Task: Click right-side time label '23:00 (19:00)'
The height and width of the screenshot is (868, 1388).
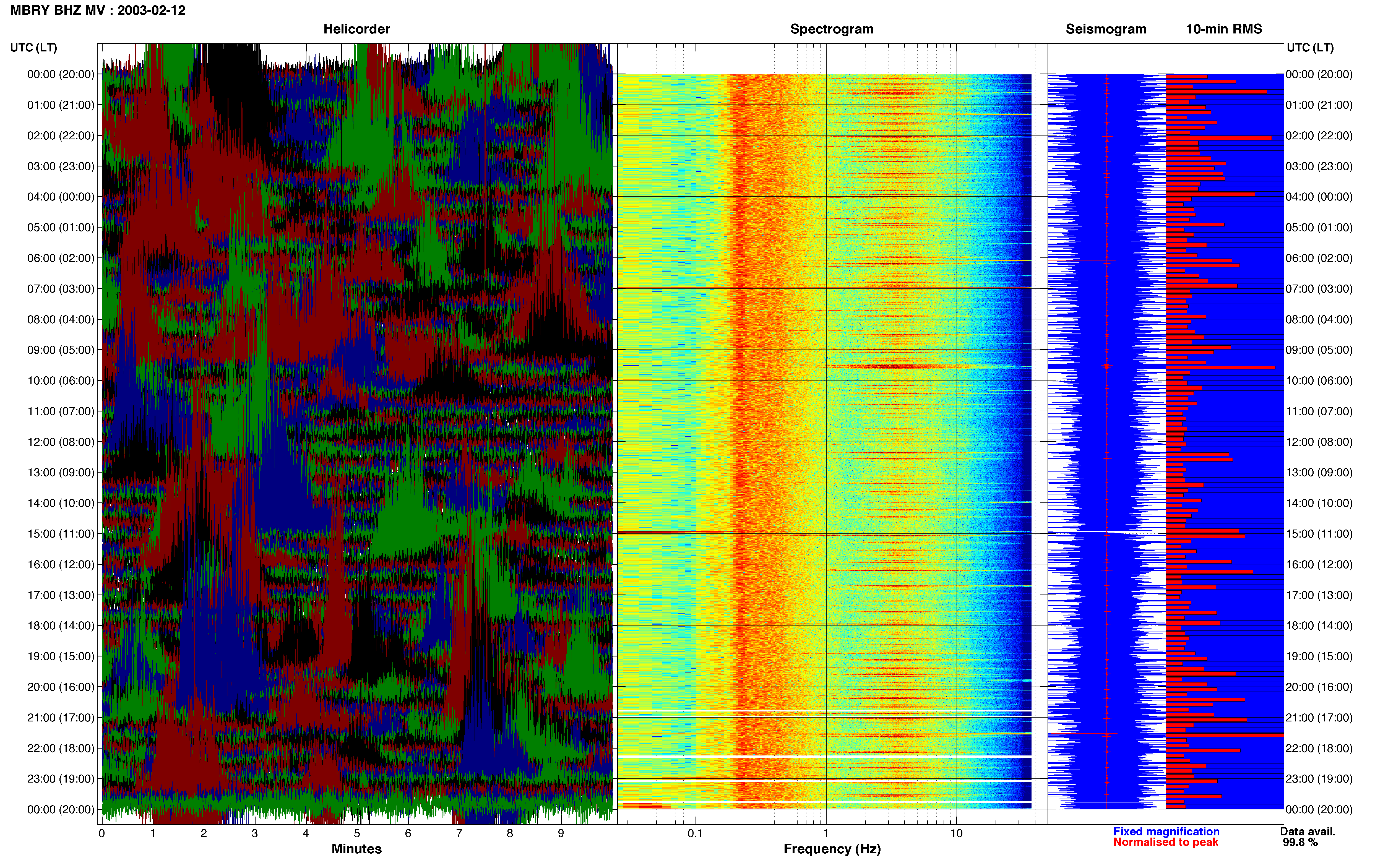Action: pos(1319,779)
